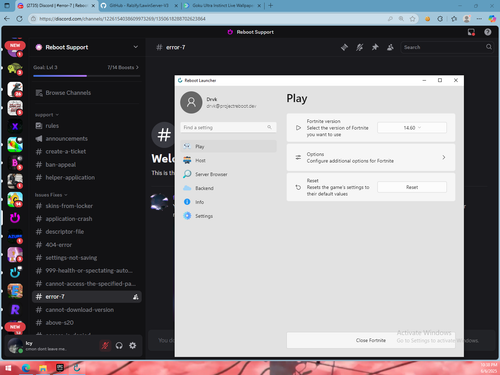Click the Options sliders icon
The width and height of the screenshot is (500, 375).
tap(298, 157)
